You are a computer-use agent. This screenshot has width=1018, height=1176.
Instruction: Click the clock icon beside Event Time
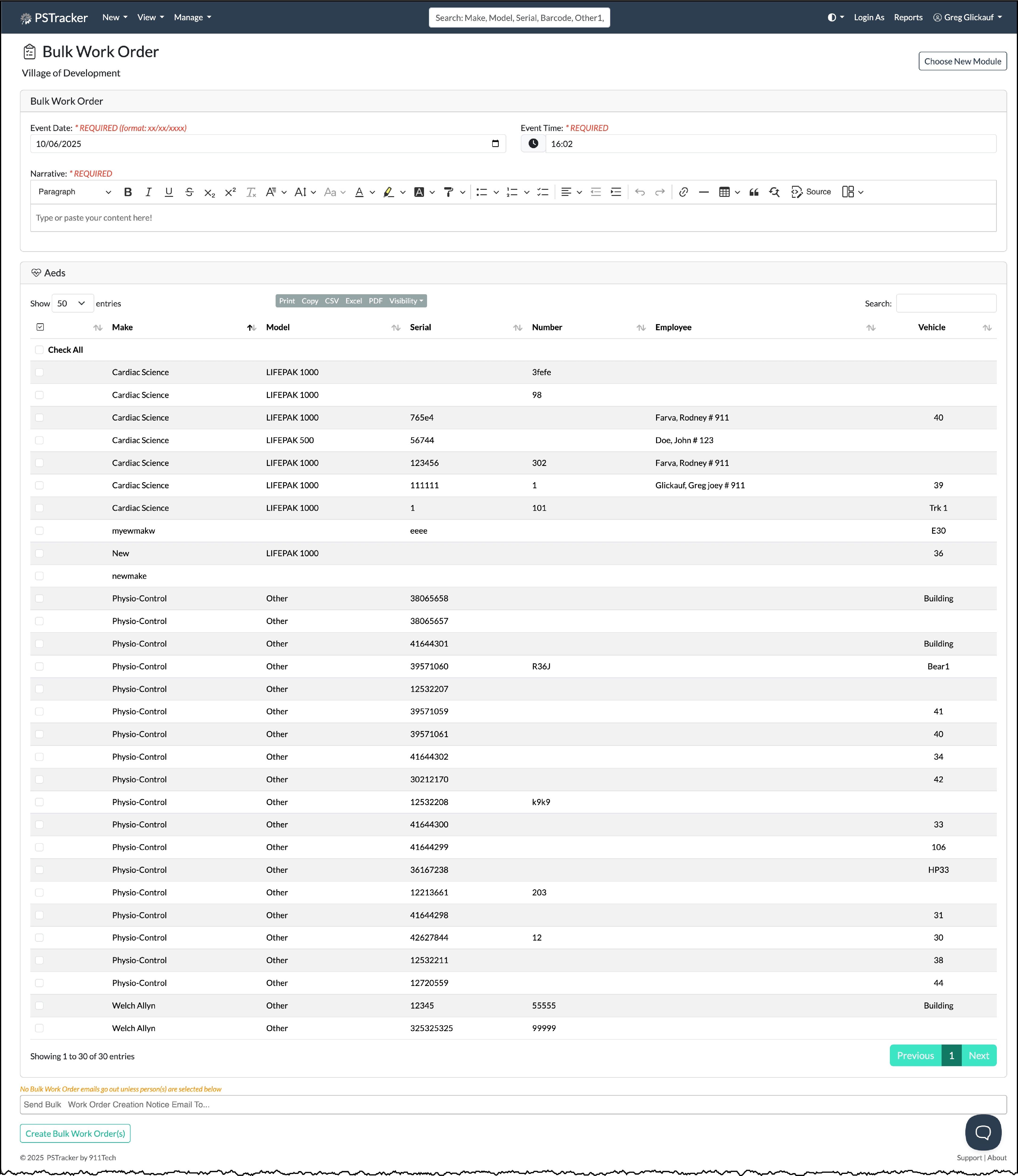(x=533, y=144)
